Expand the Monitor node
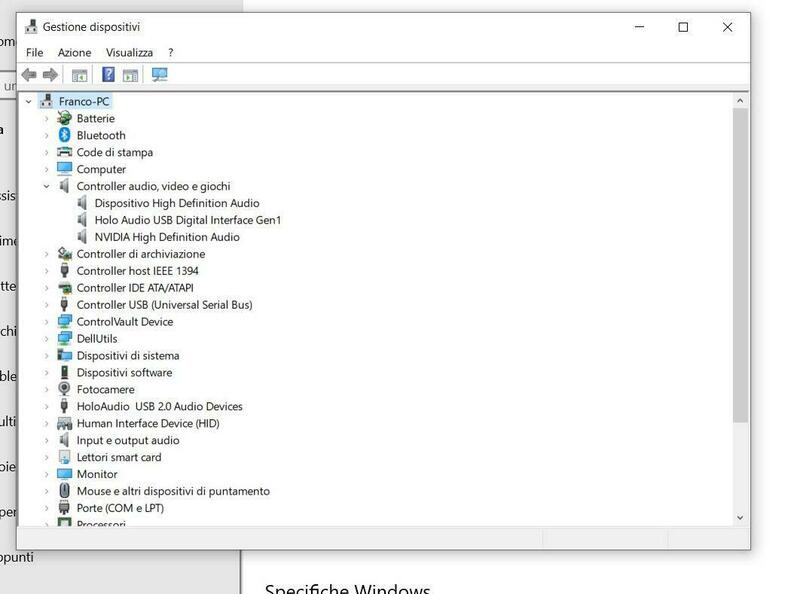This screenshot has width=800, height=594. [46, 475]
